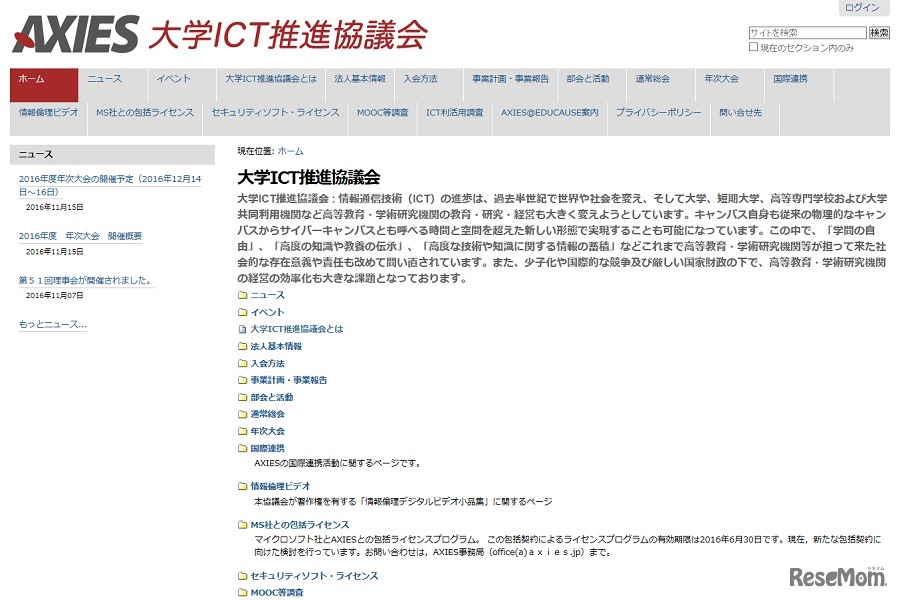Open 部会と活動 folder link in content list

(x=272, y=397)
